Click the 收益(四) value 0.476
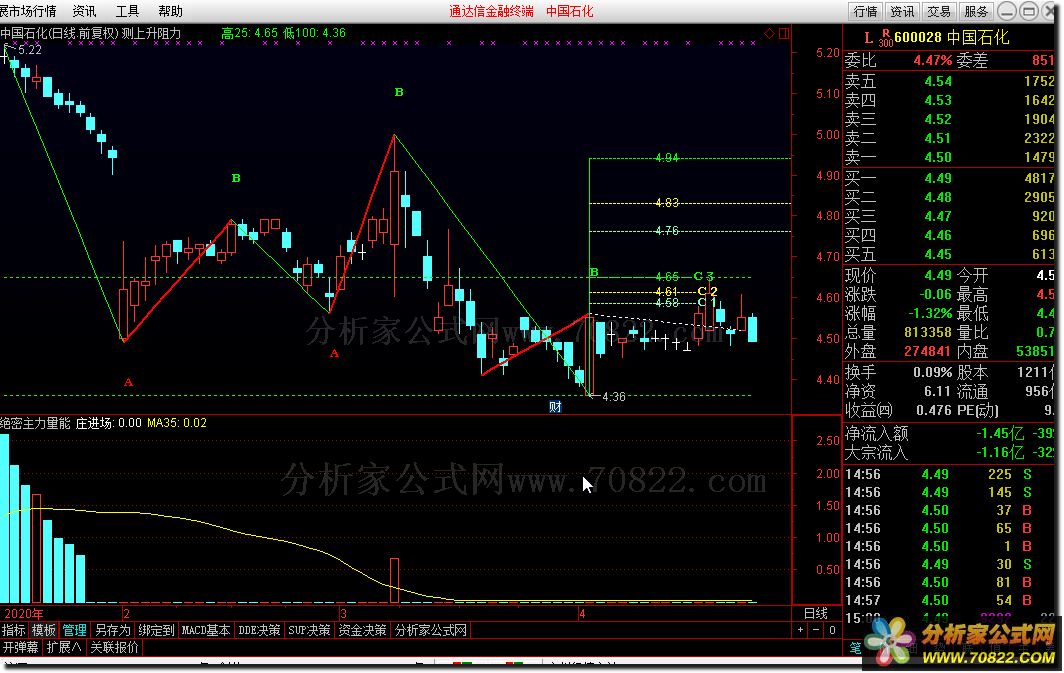 pos(934,410)
